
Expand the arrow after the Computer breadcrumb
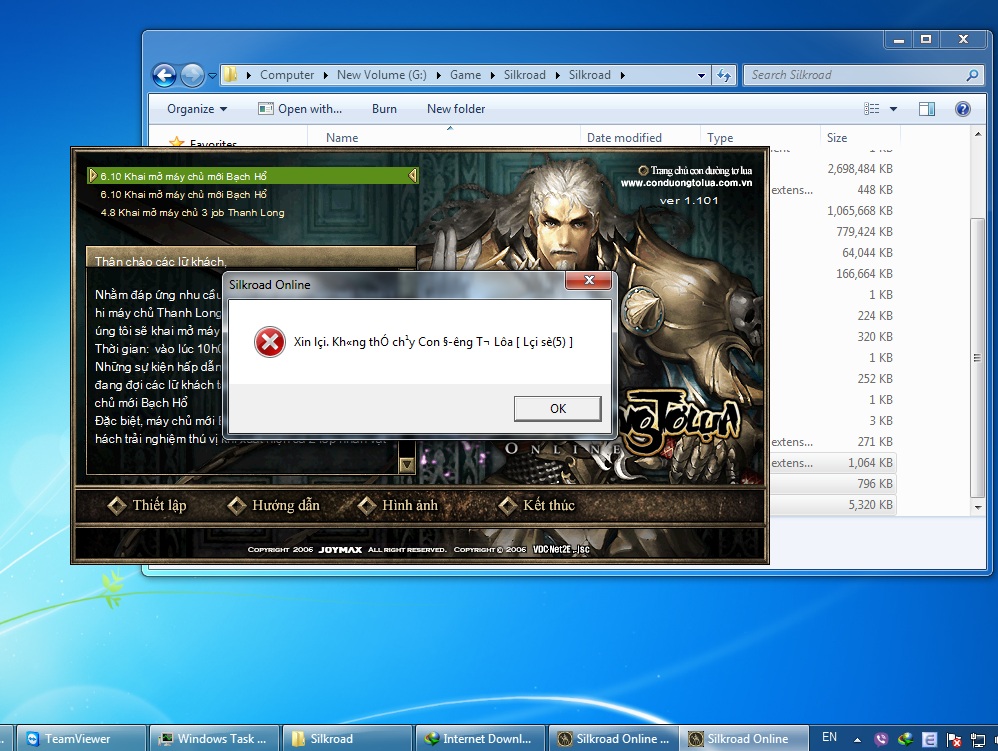click(x=325, y=75)
